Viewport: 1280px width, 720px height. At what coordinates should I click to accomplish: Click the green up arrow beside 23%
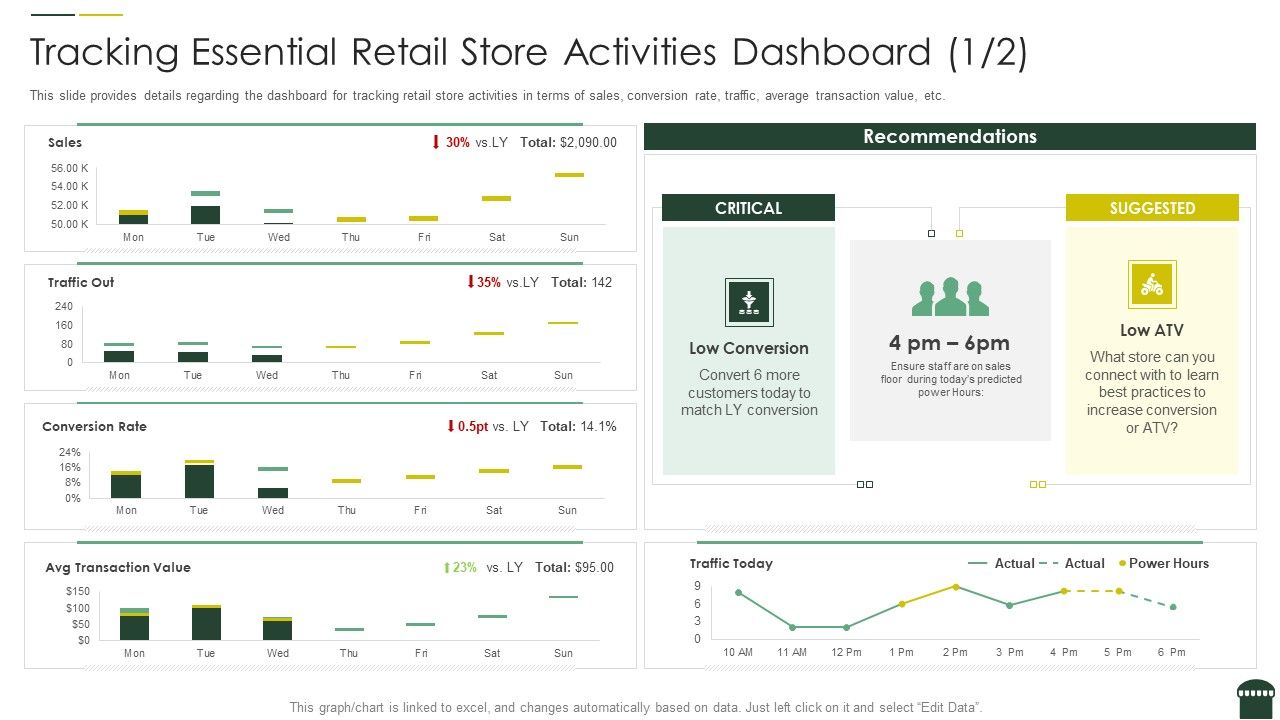tap(447, 567)
